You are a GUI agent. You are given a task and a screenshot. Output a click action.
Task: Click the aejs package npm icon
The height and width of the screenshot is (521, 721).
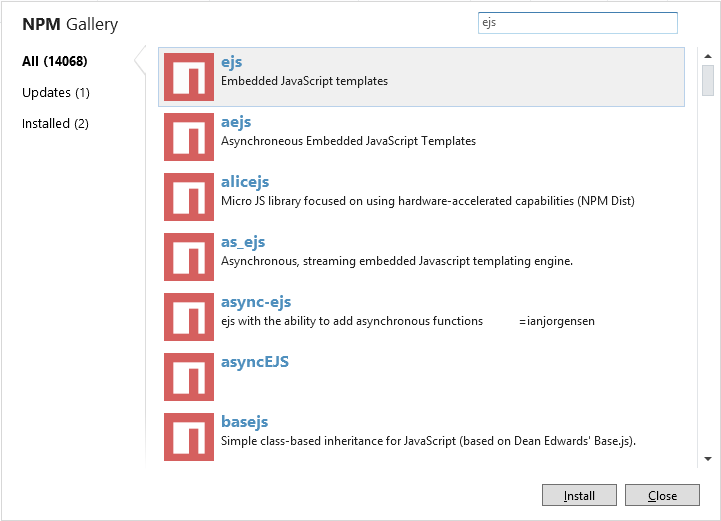pos(189,137)
